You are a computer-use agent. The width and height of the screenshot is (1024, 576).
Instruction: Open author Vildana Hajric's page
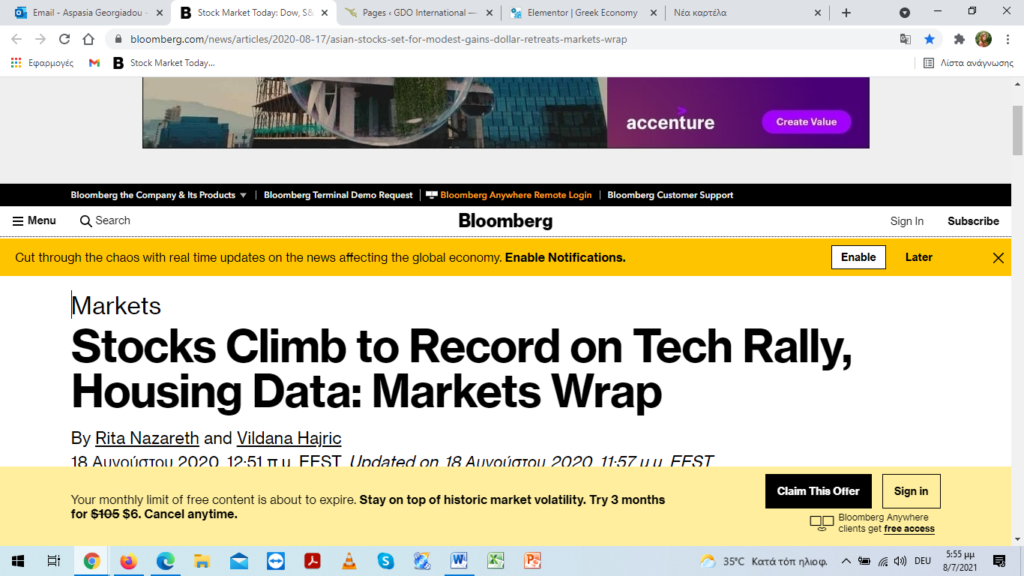point(289,438)
